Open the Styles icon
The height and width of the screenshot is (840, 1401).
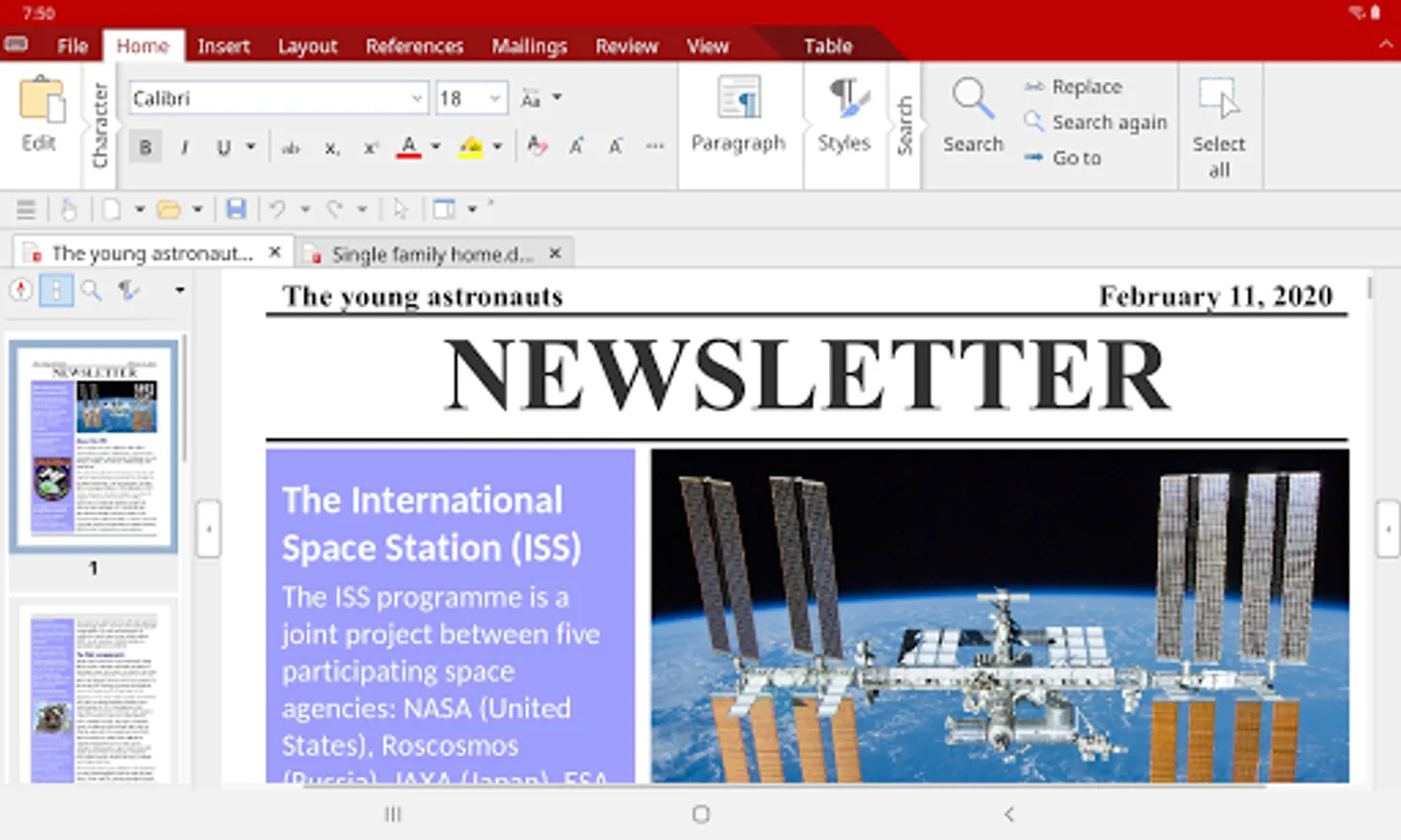(844, 99)
